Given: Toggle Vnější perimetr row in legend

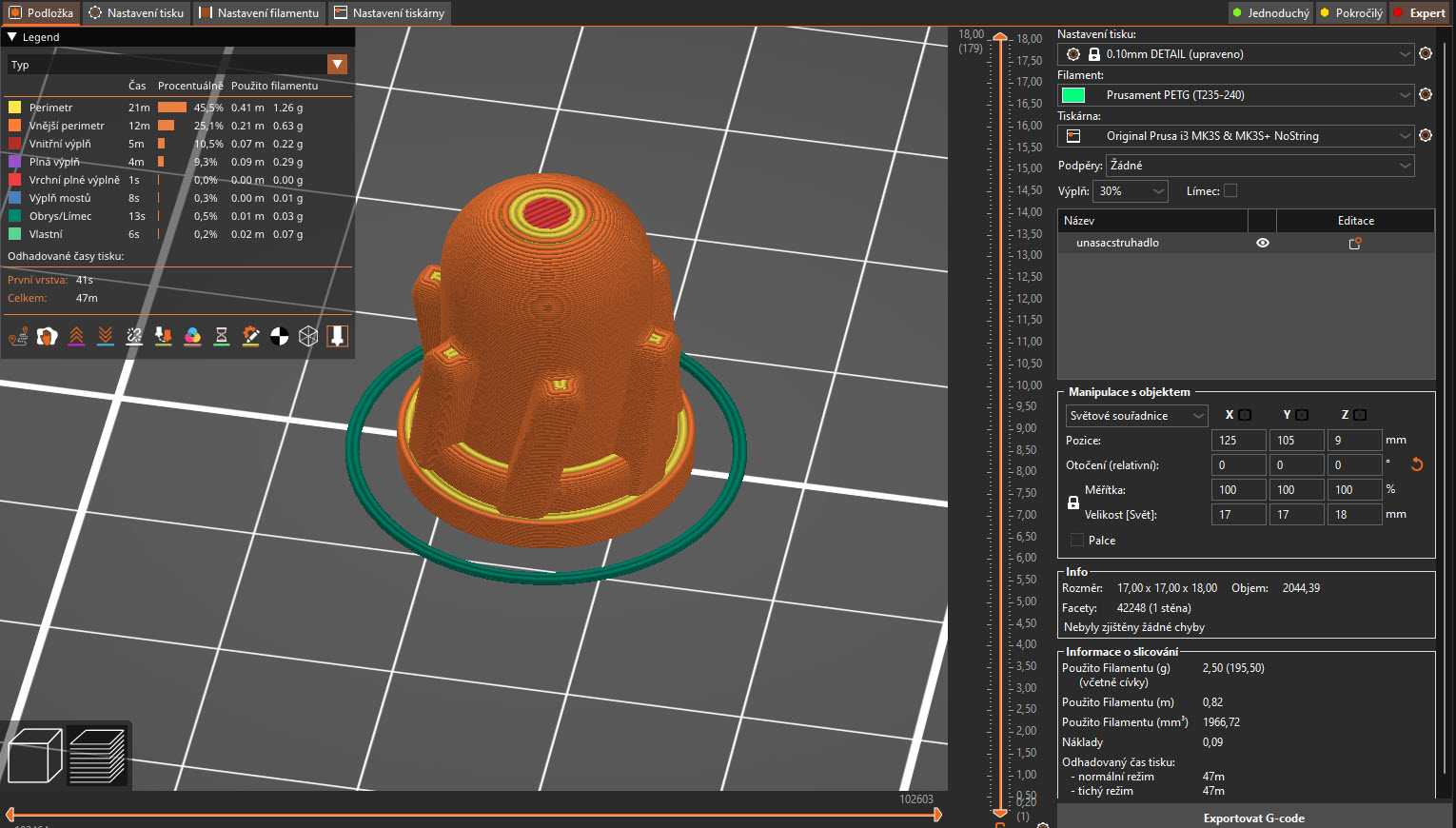Looking at the screenshot, I should 179,126.
